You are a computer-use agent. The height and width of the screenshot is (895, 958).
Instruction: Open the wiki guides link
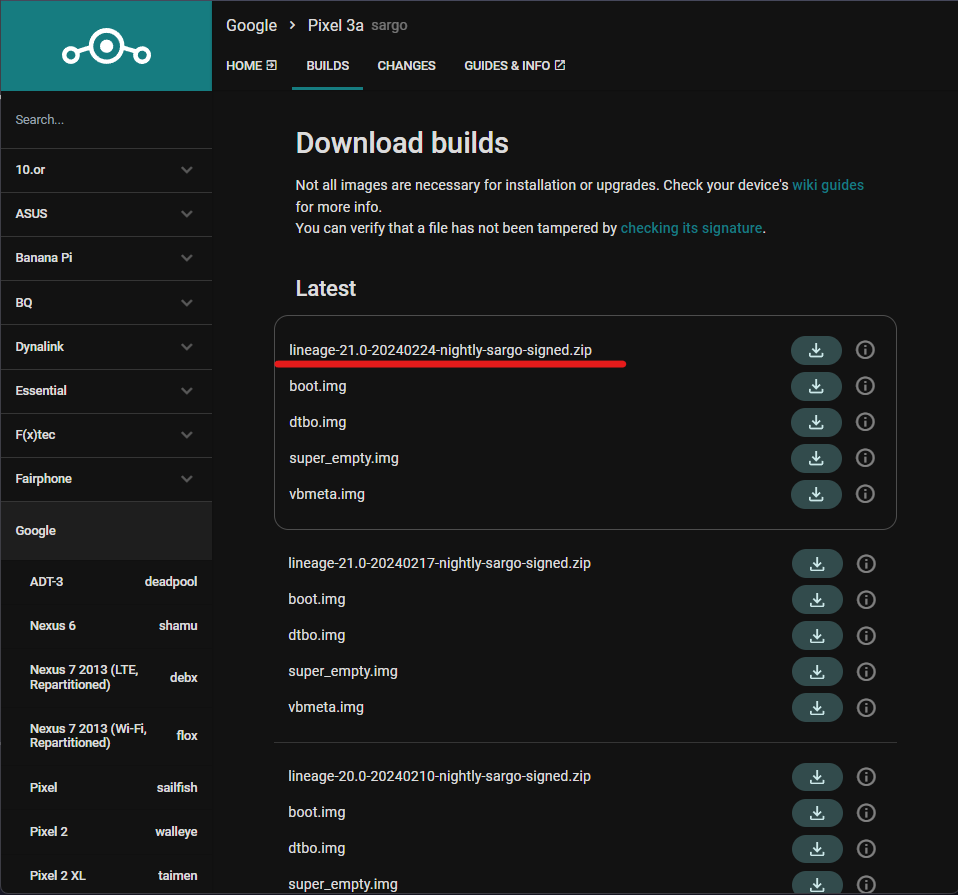(x=828, y=185)
